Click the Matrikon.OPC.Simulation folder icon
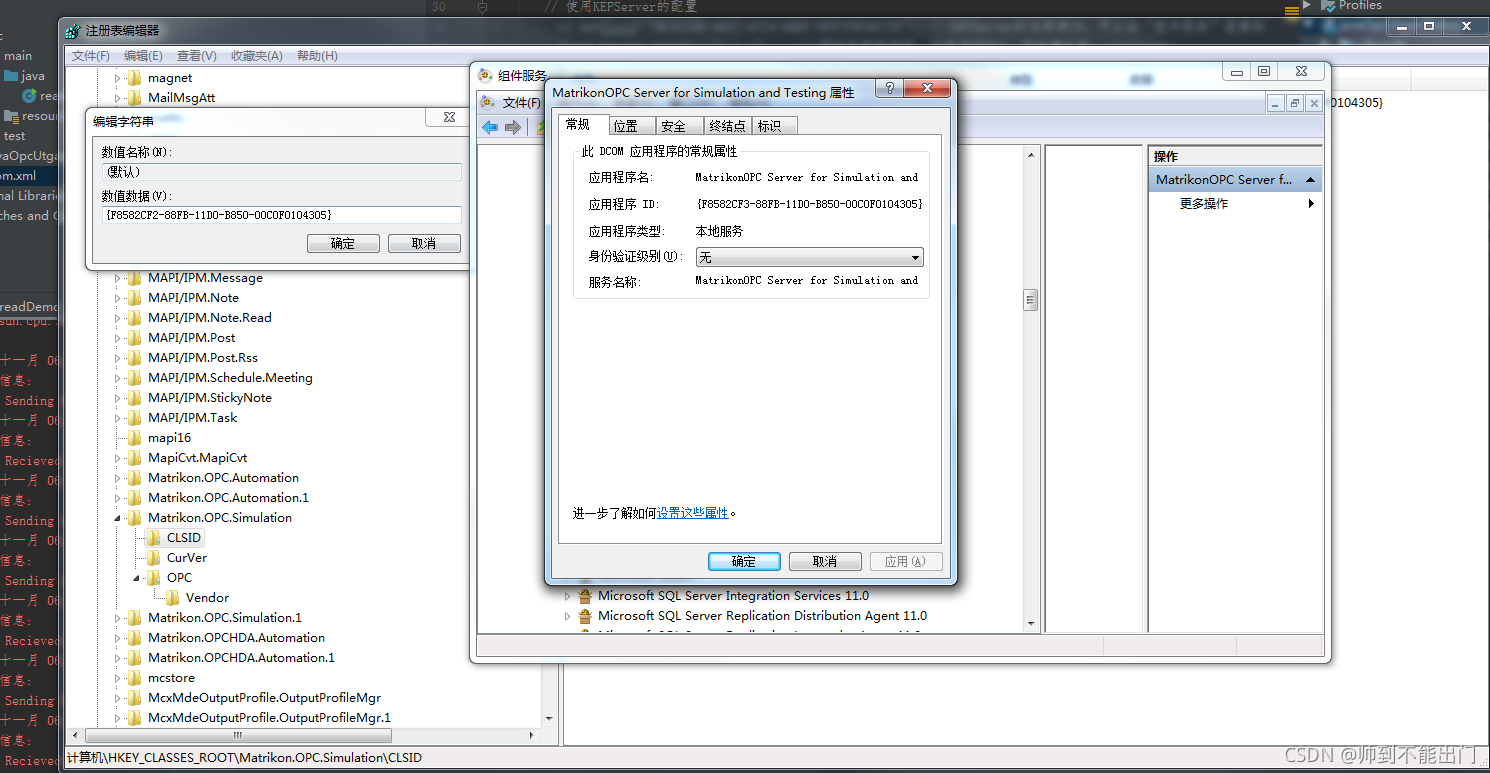This screenshot has width=1490, height=773. [135, 518]
